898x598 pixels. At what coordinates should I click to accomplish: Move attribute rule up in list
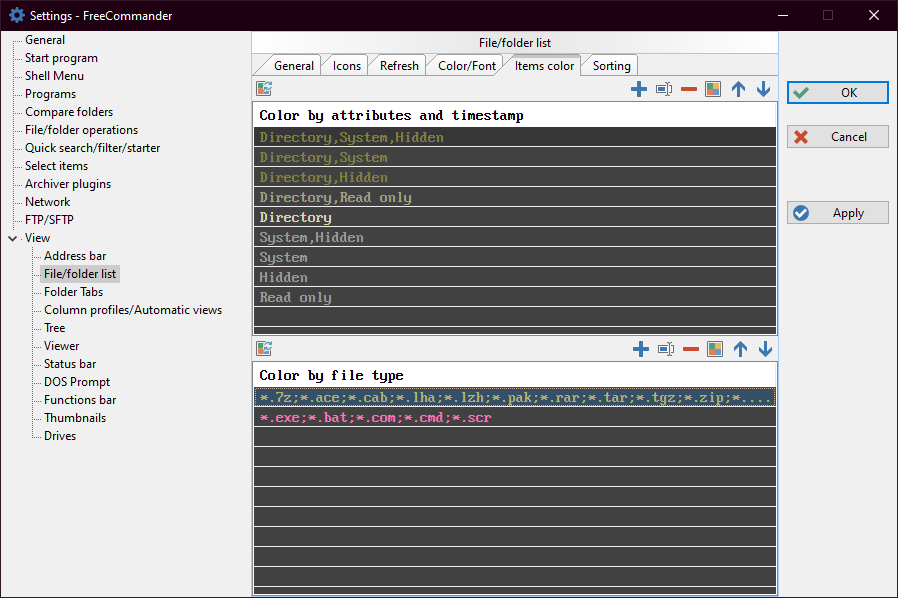click(x=738, y=89)
